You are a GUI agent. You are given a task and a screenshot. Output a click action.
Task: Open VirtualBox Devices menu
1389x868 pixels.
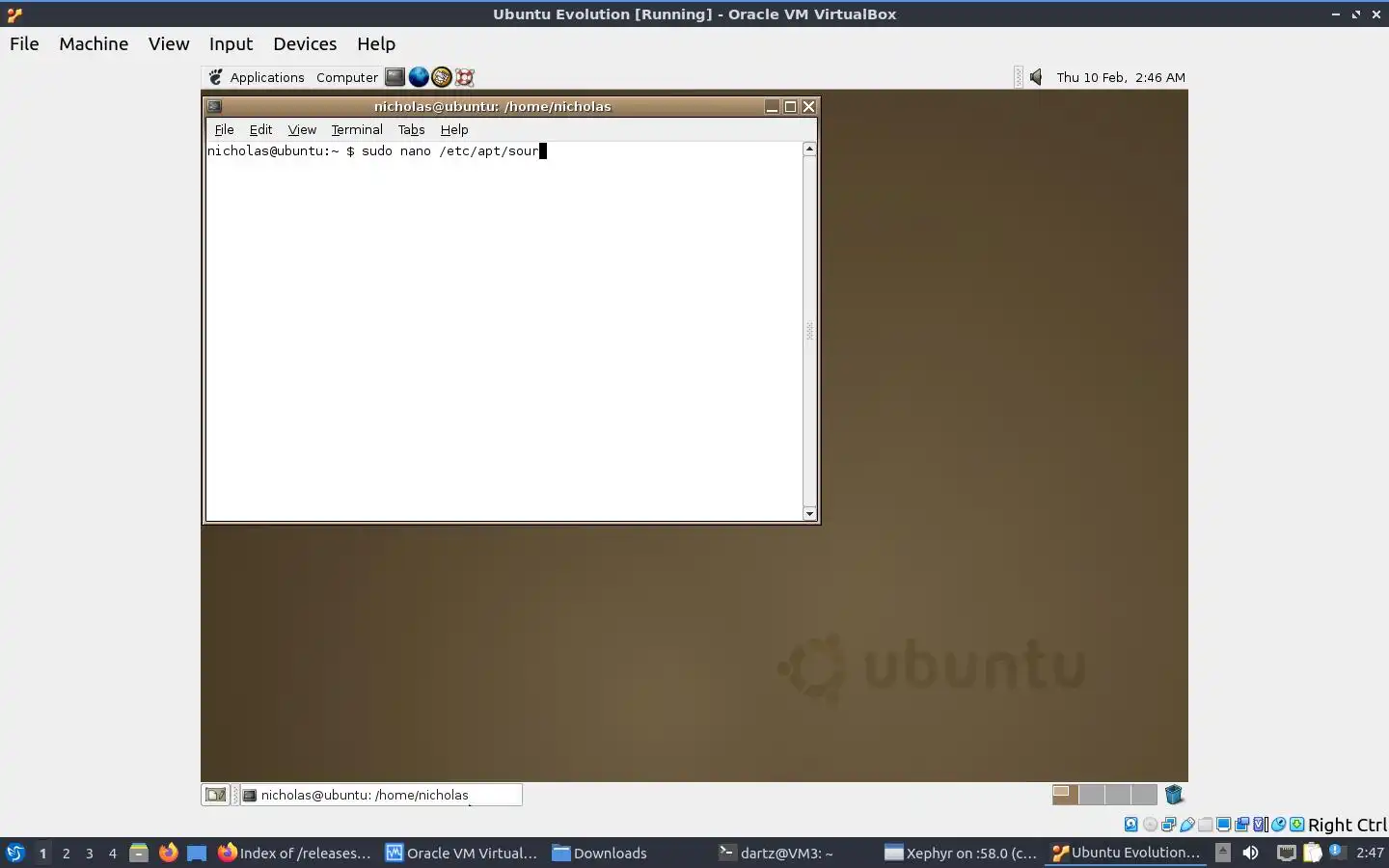pos(305,43)
